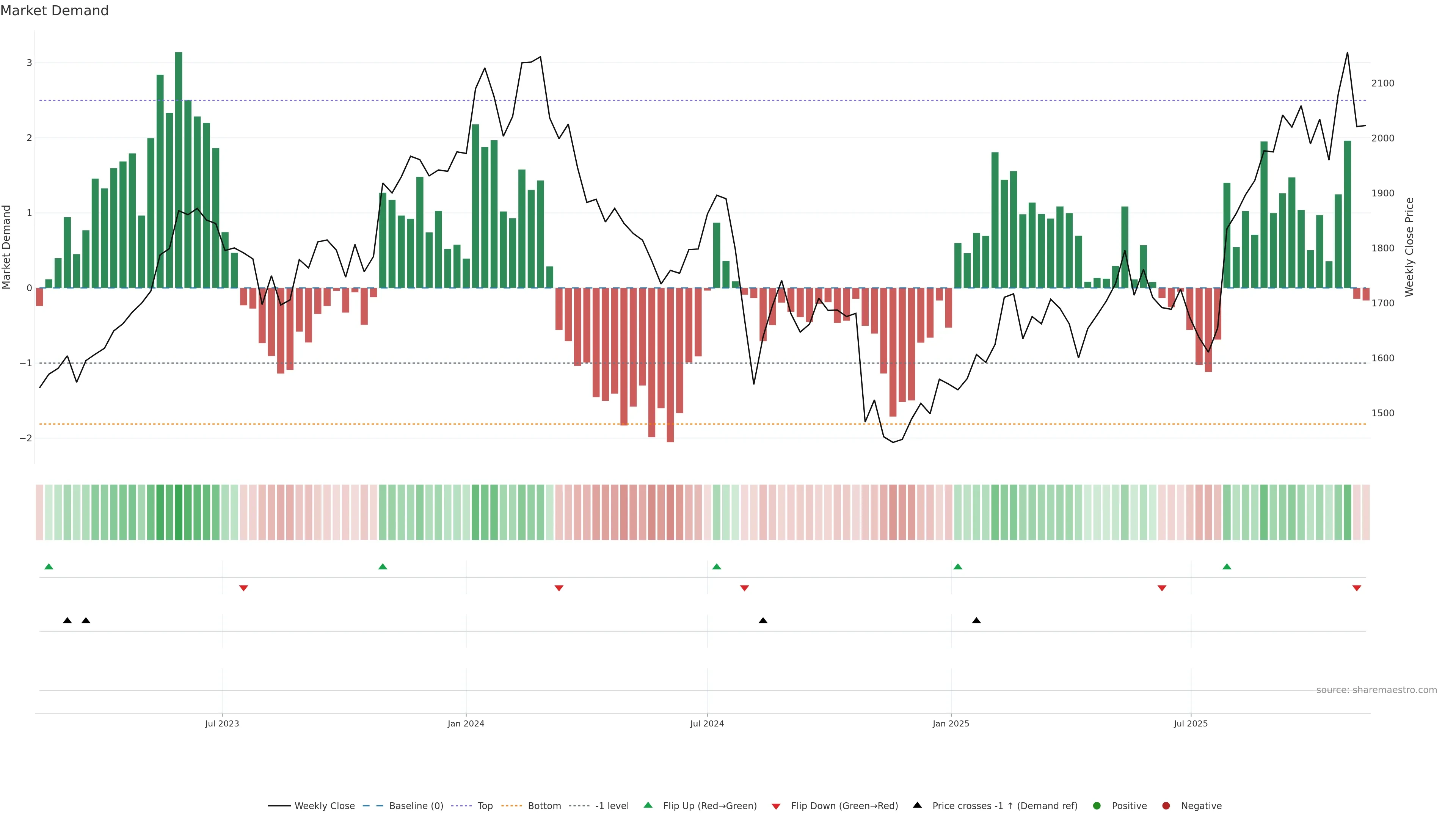Click the tallest green demand bar
This screenshot has height=819, width=1456.
[x=179, y=169]
